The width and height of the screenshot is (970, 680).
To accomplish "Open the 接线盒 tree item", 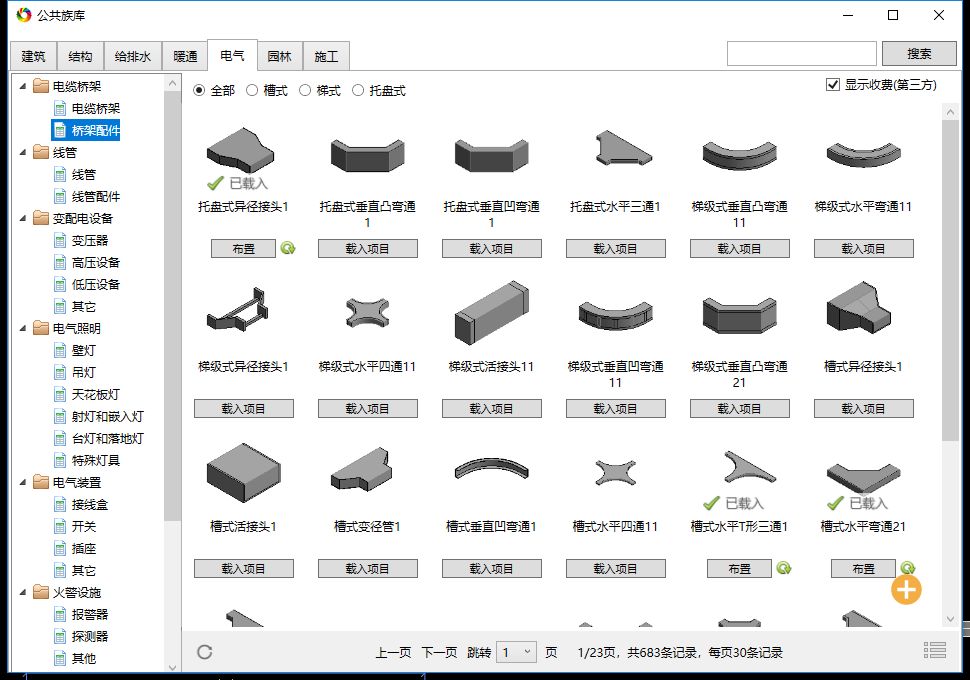I will coord(81,504).
